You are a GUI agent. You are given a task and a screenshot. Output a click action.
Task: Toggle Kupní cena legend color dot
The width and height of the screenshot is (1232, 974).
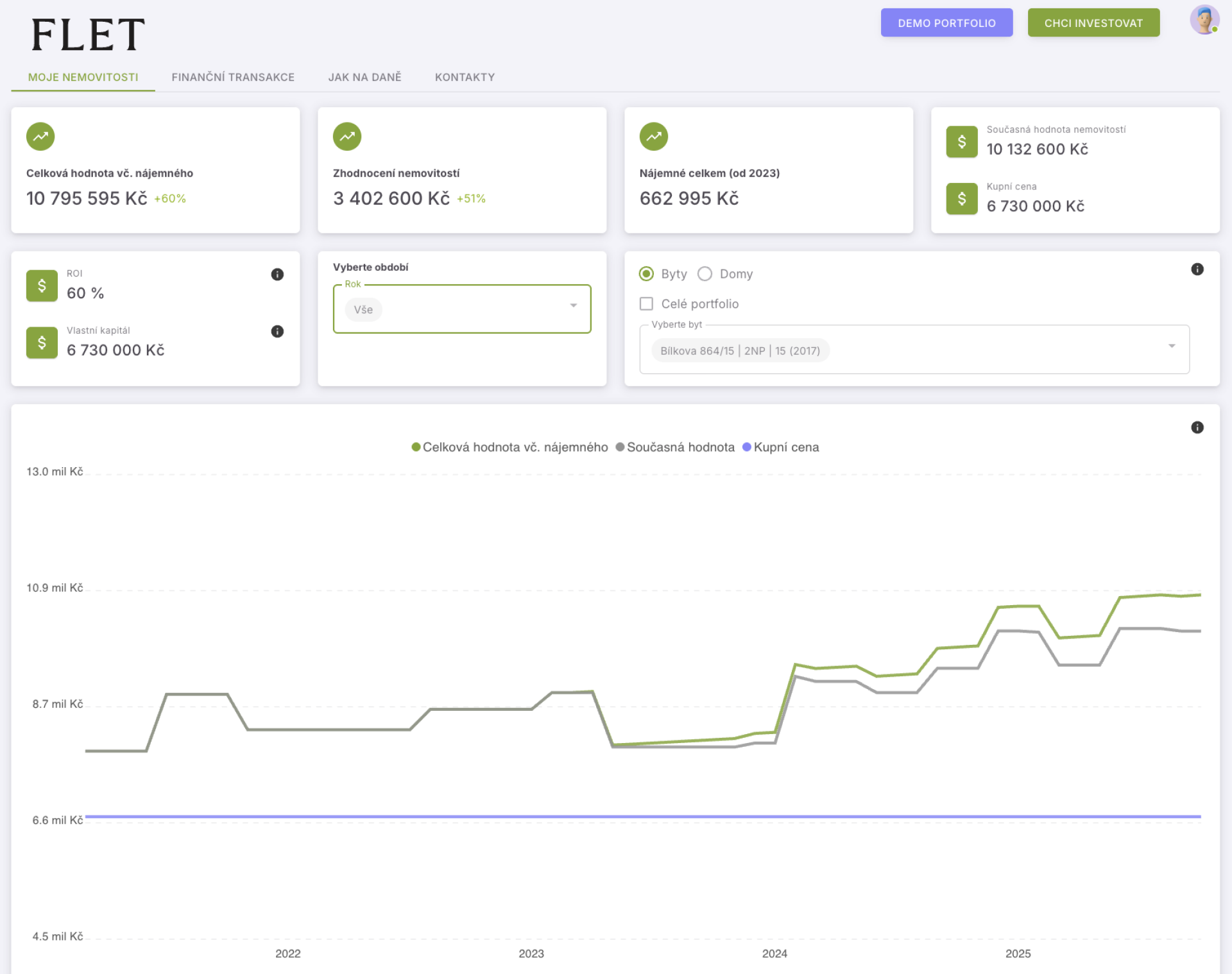pos(746,447)
